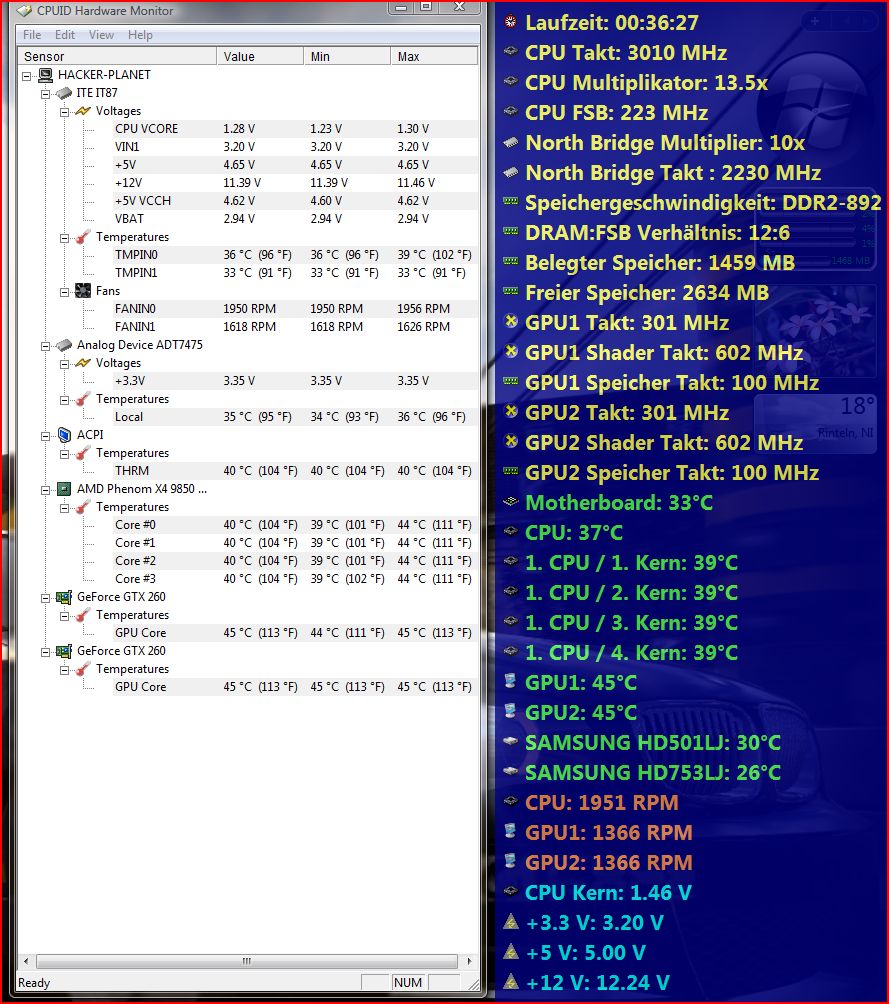Image resolution: width=889 pixels, height=1004 pixels.
Task: Click the HACKER-PLANET computer icon
Action: coord(45,75)
